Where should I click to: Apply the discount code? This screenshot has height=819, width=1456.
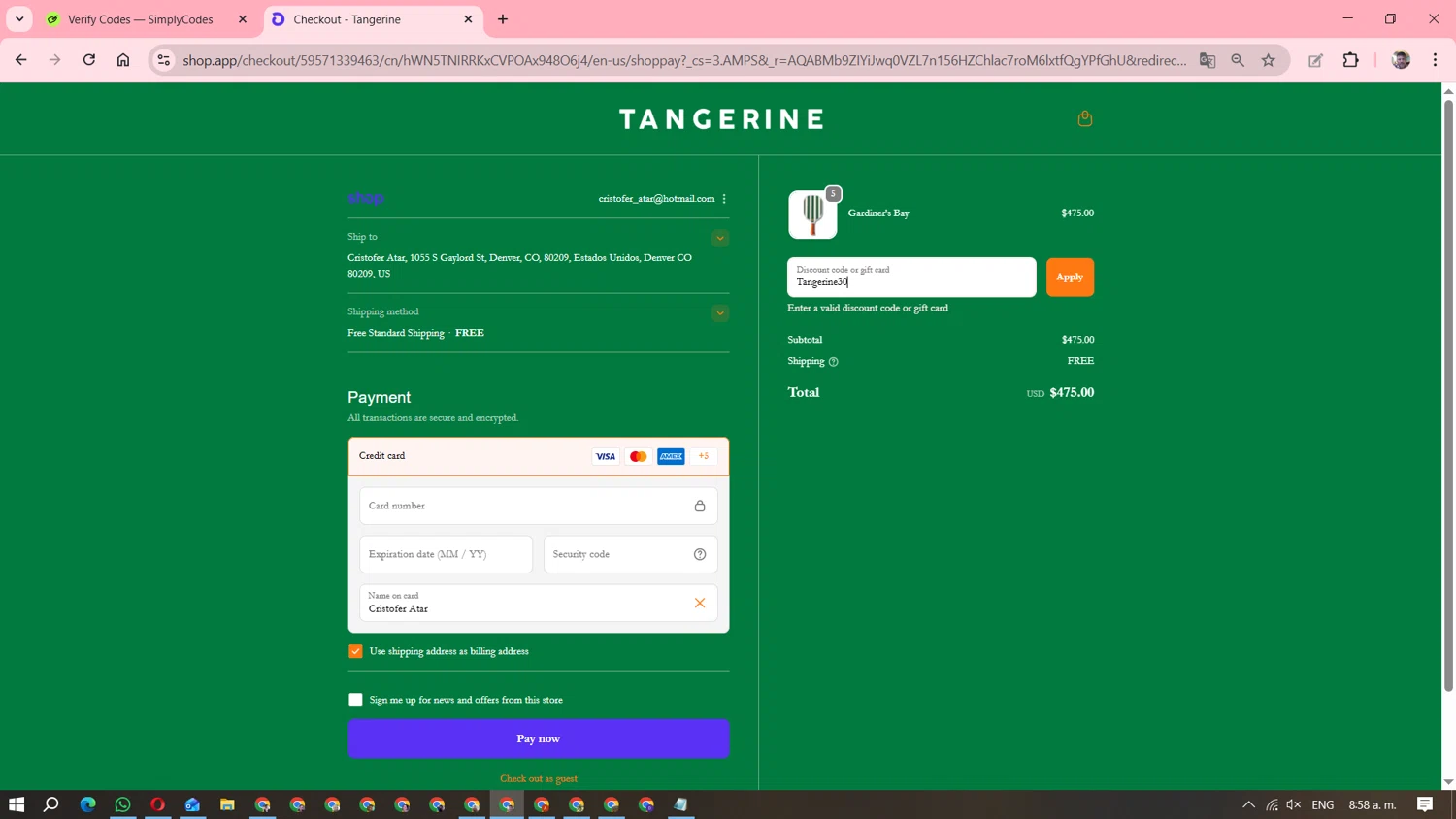1070,278
